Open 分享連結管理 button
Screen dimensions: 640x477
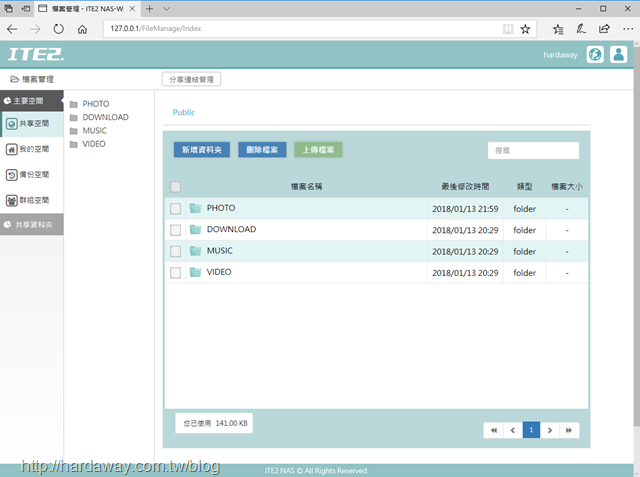(x=191, y=79)
